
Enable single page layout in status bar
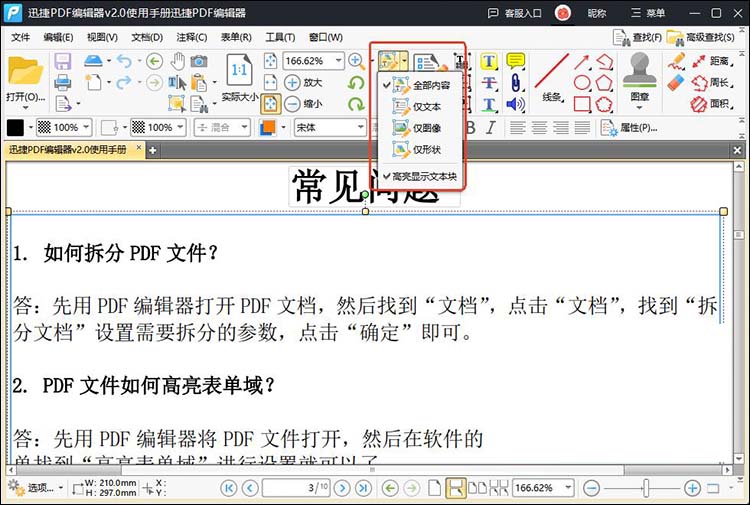coord(434,488)
